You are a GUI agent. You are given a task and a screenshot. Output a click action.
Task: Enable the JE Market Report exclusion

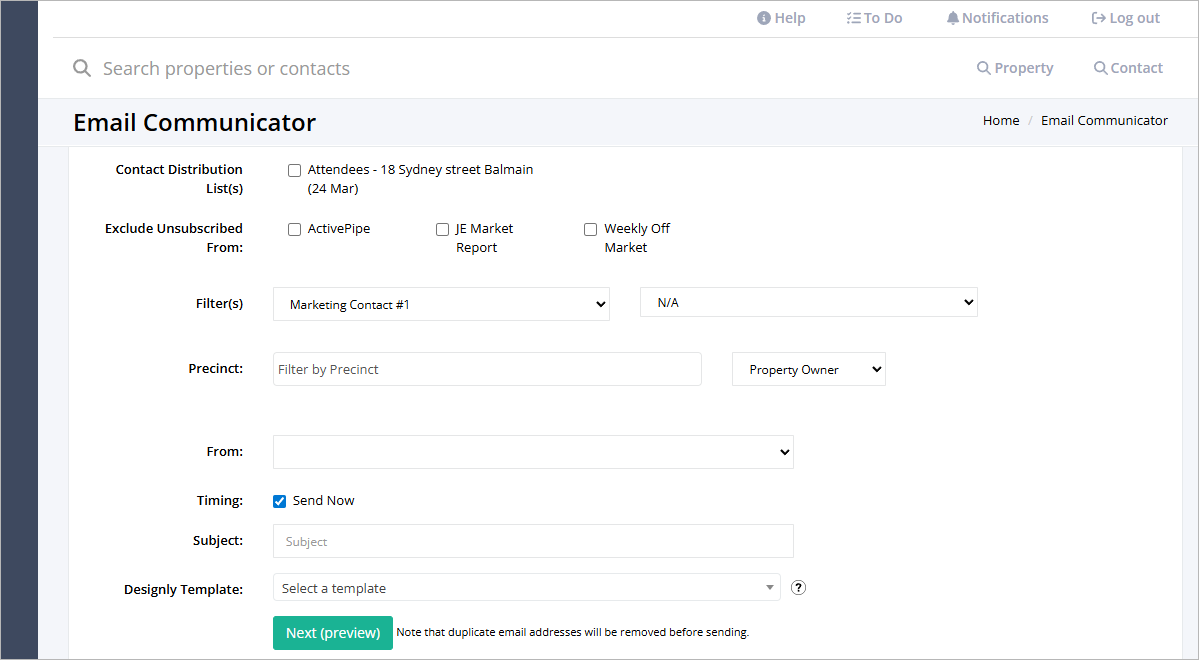(442, 229)
